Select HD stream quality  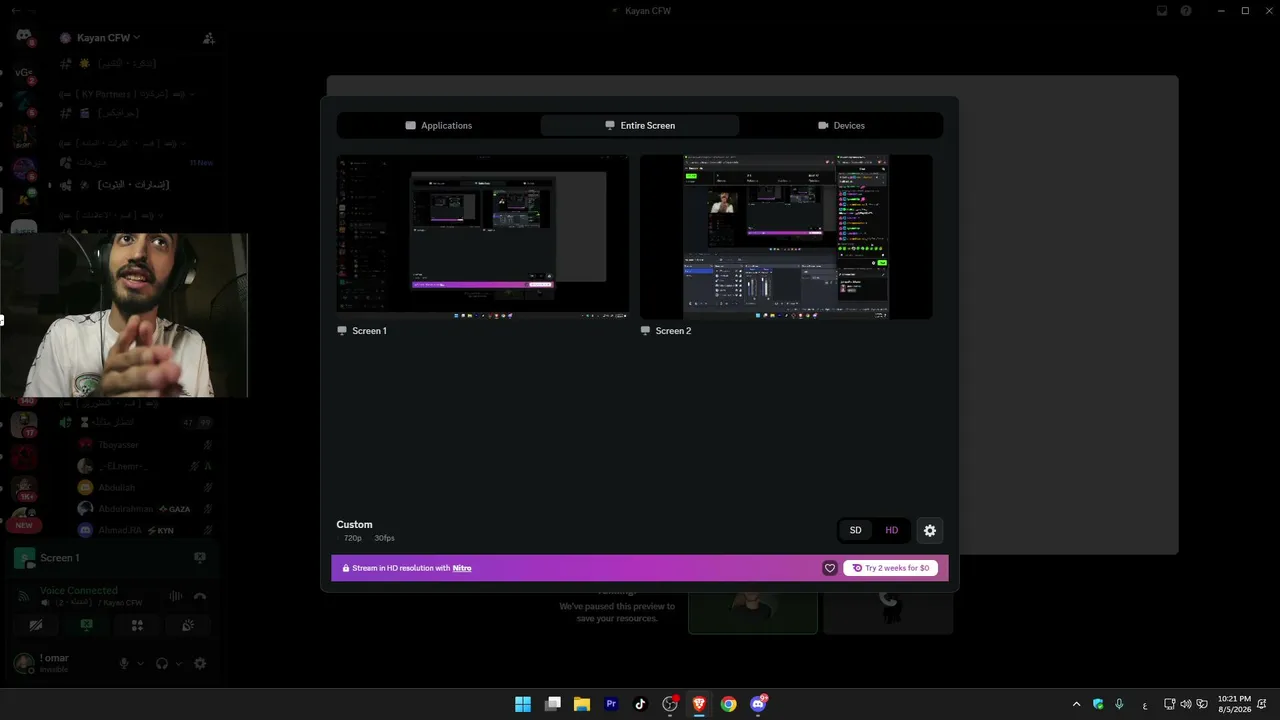(x=892, y=530)
